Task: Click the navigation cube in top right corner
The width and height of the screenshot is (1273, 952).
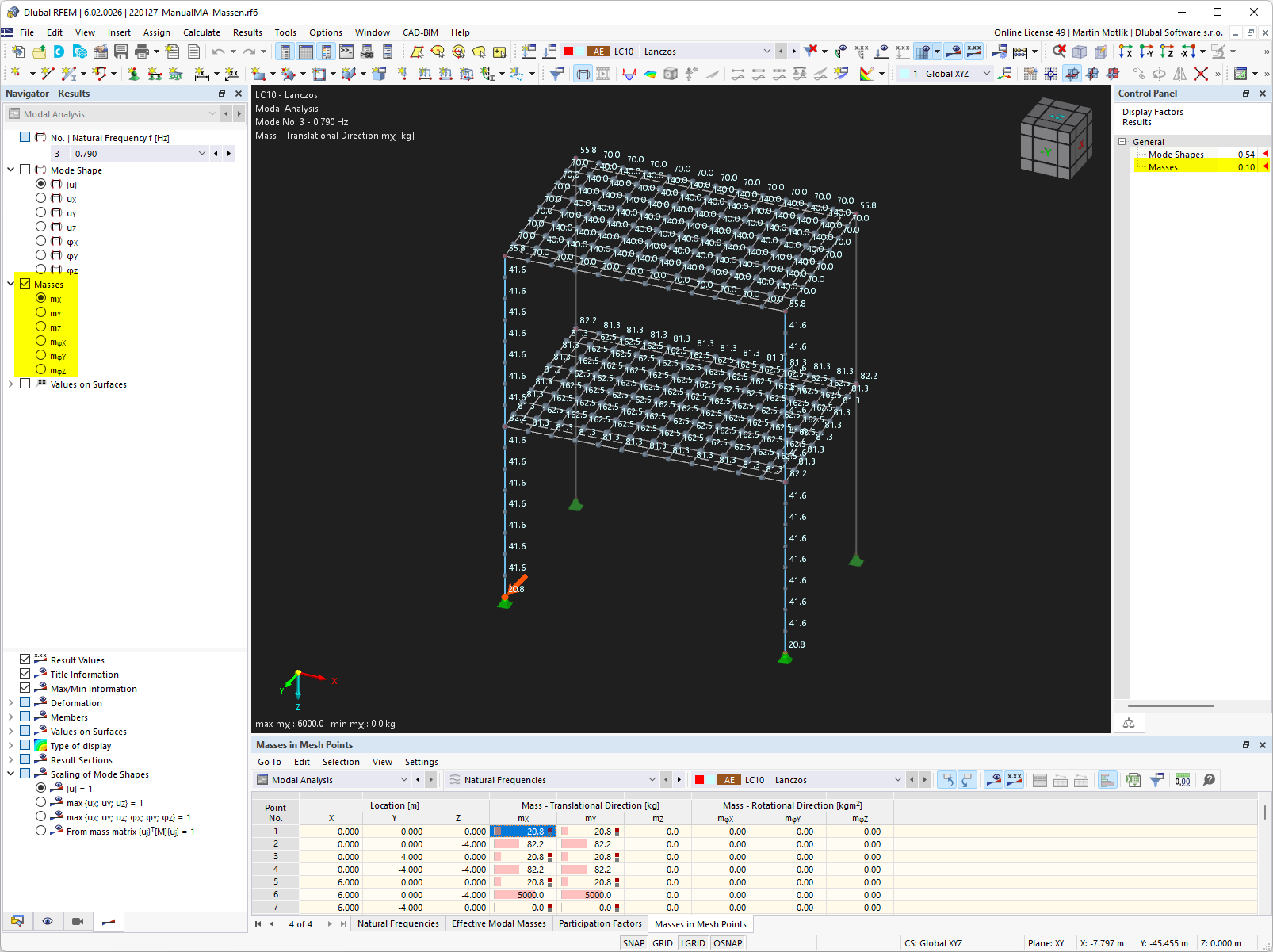Action: tap(1057, 139)
